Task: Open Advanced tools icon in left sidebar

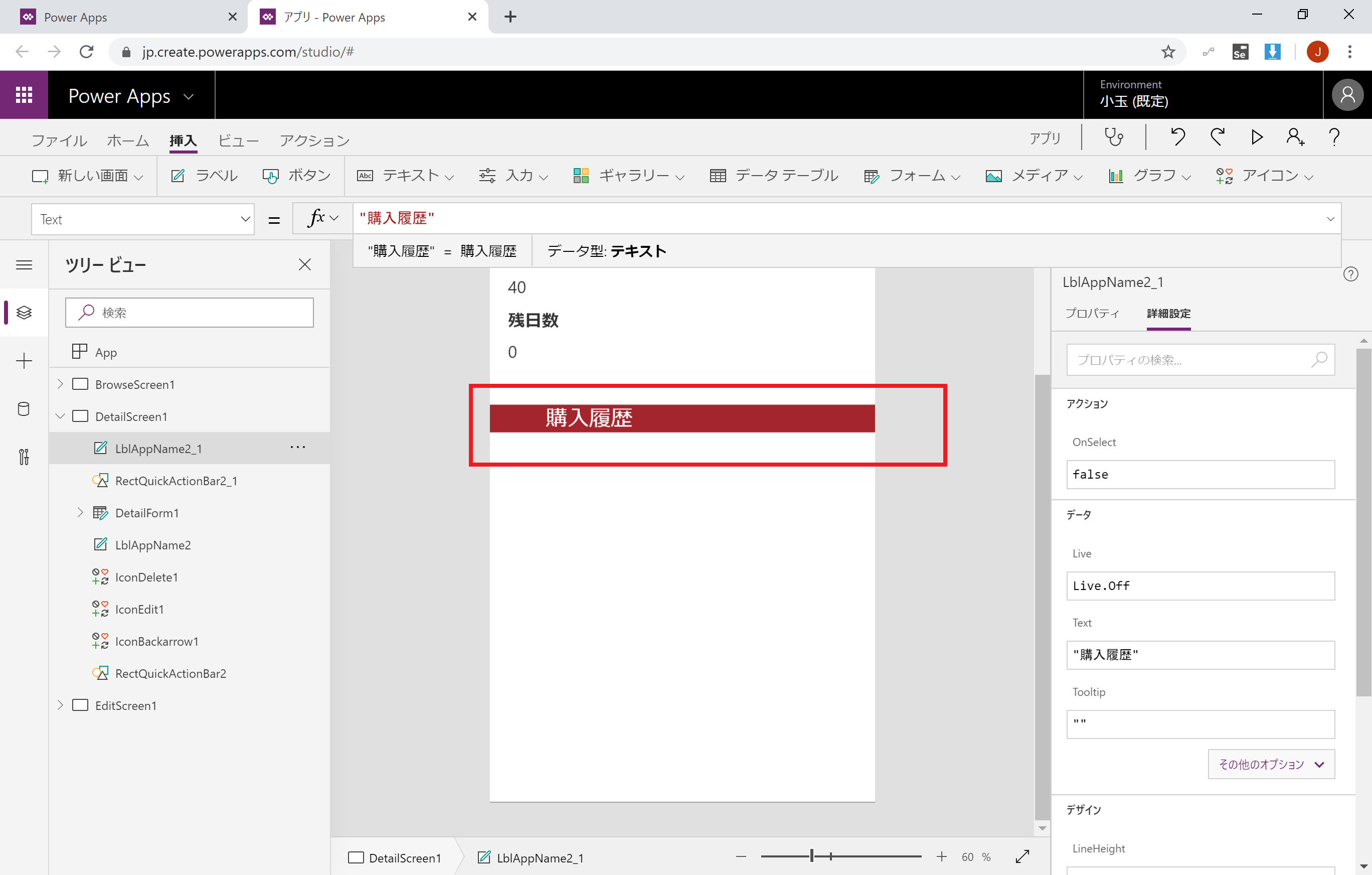Action: [24, 457]
